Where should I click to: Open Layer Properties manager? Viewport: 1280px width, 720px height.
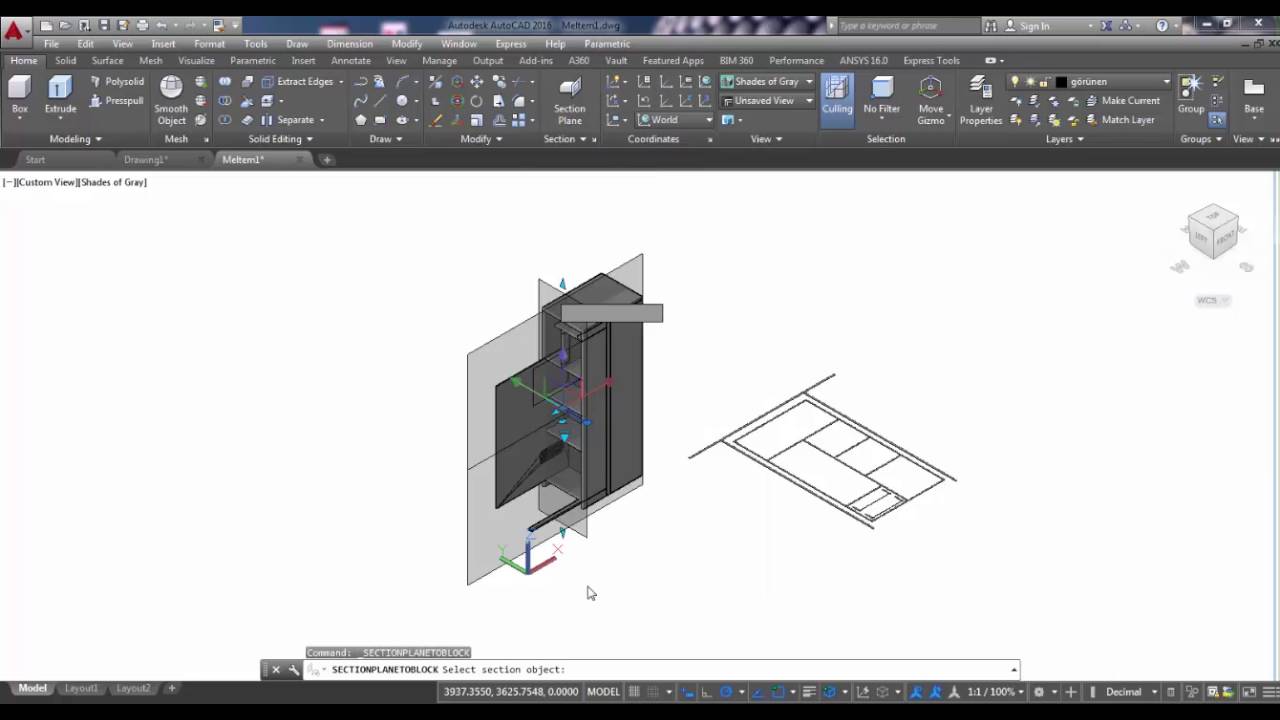[x=981, y=100]
